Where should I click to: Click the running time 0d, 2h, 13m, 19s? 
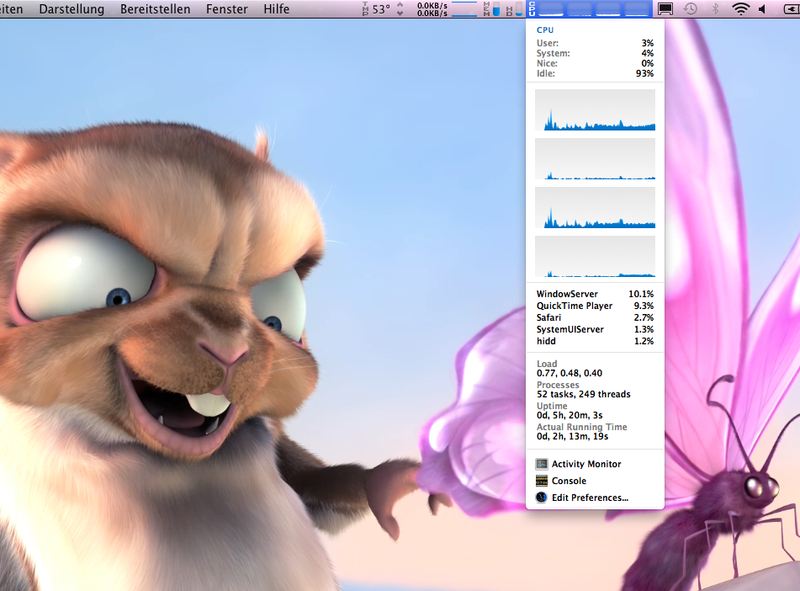[572, 436]
